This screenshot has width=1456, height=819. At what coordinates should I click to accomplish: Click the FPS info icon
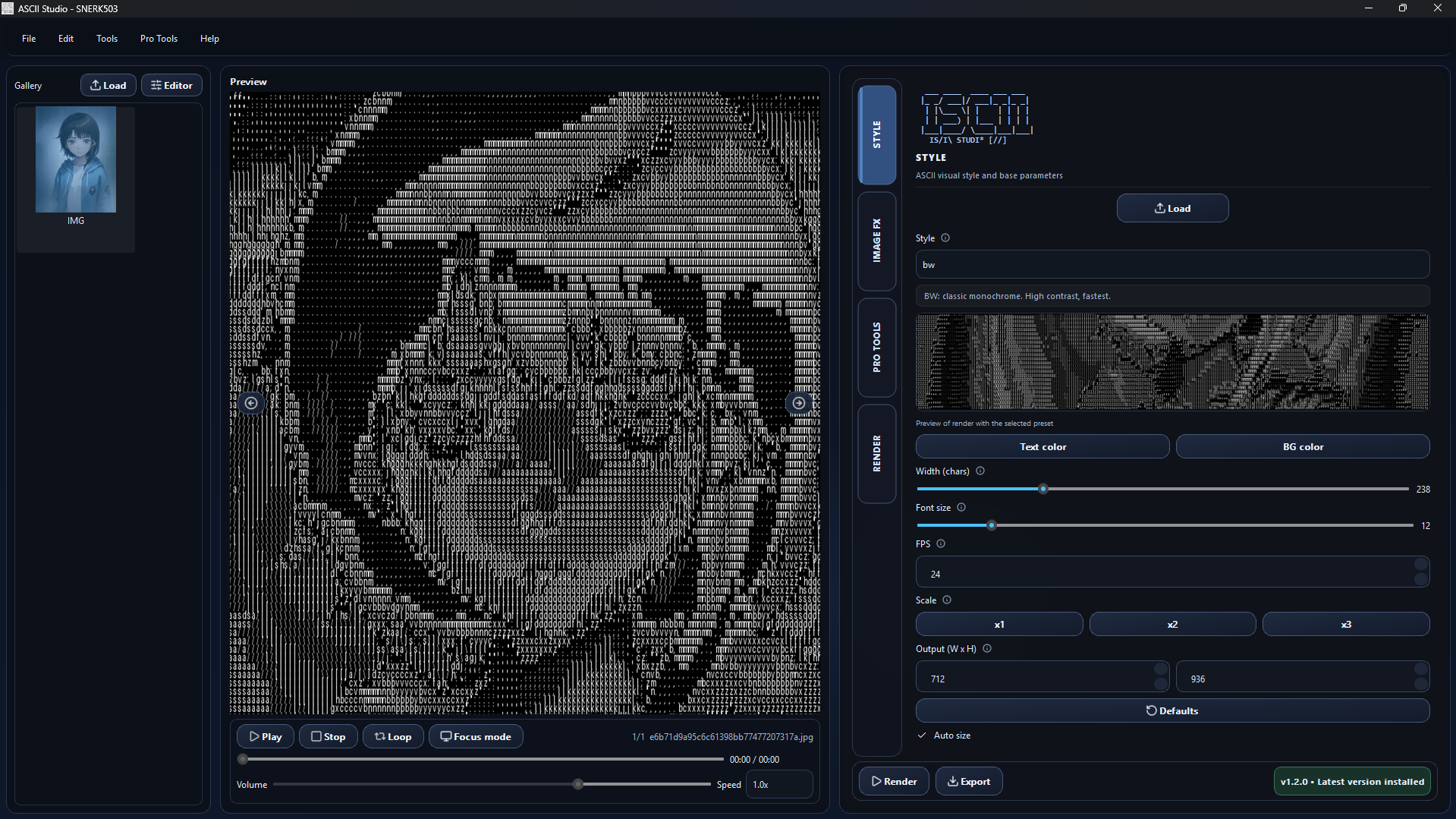pos(940,543)
